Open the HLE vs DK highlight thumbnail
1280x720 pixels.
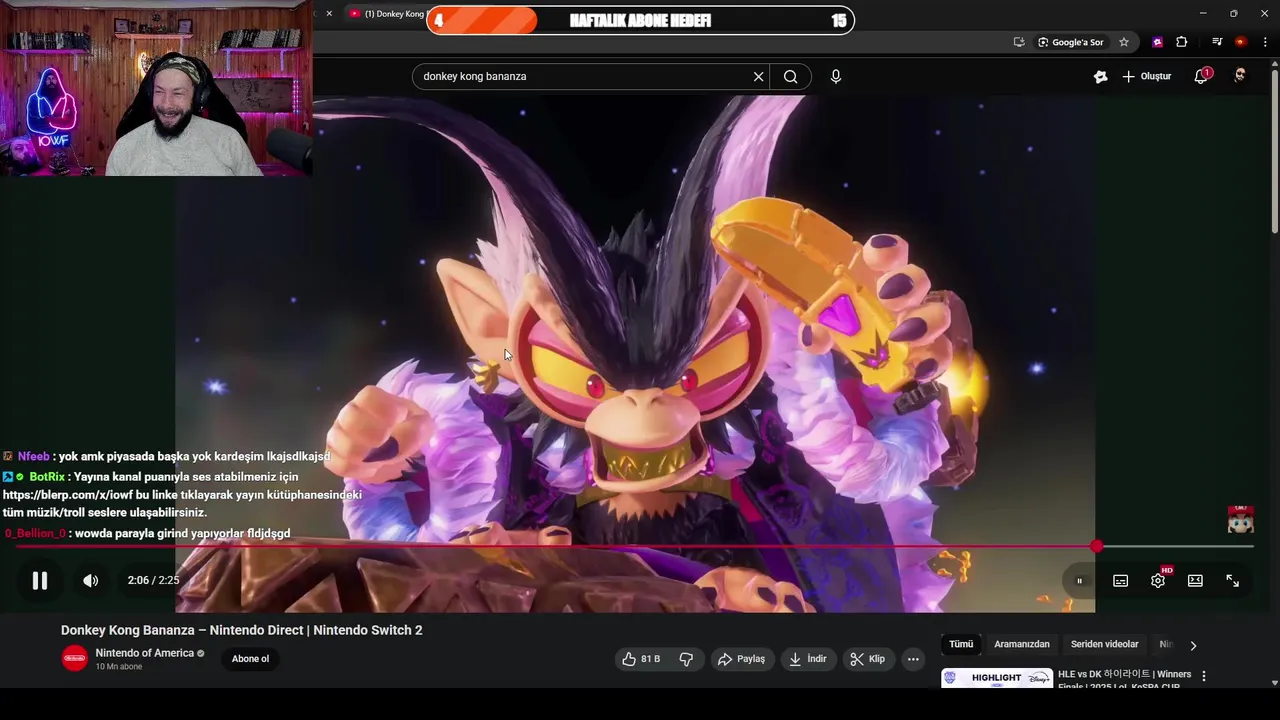coord(997,678)
